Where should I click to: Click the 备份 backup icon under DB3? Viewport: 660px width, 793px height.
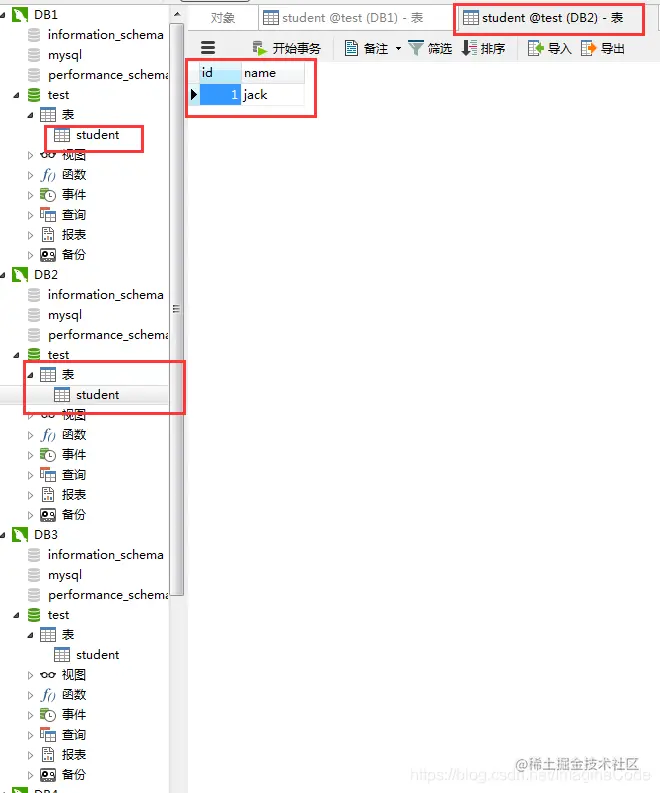48,775
